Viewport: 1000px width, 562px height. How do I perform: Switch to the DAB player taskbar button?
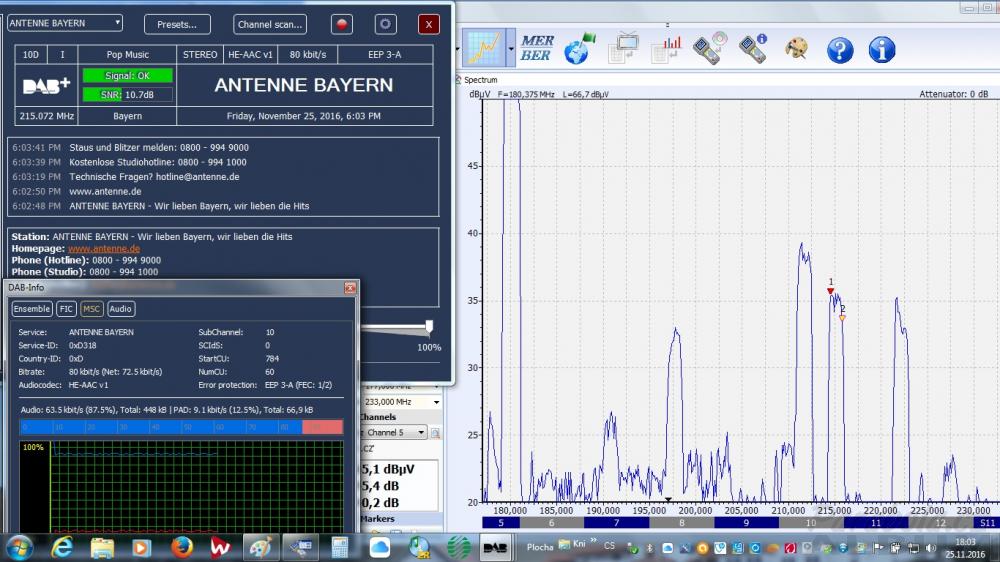[x=495, y=548]
